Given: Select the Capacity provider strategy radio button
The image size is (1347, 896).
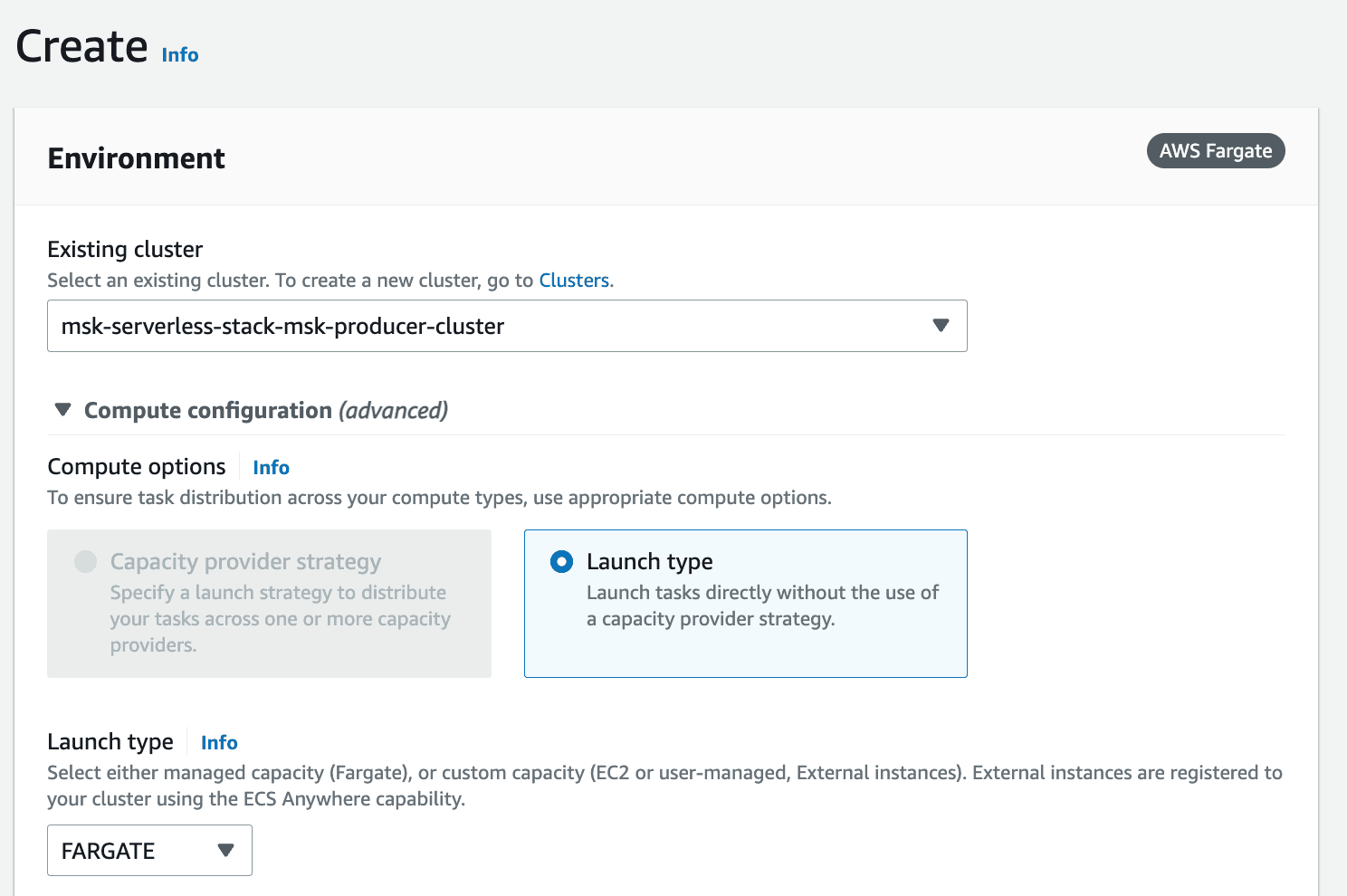Looking at the screenshot, I should coord(86,561).
